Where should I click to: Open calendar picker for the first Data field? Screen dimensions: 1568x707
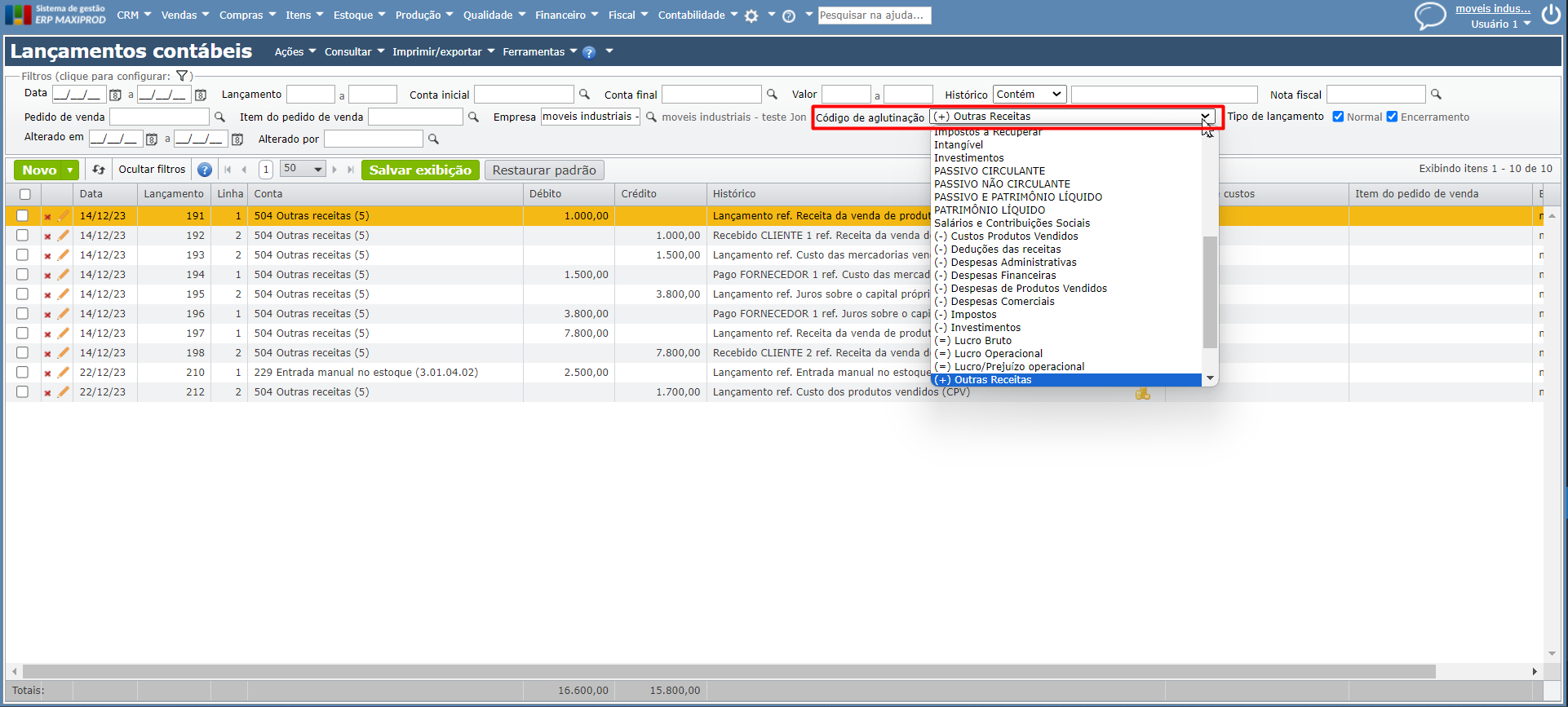116,95
